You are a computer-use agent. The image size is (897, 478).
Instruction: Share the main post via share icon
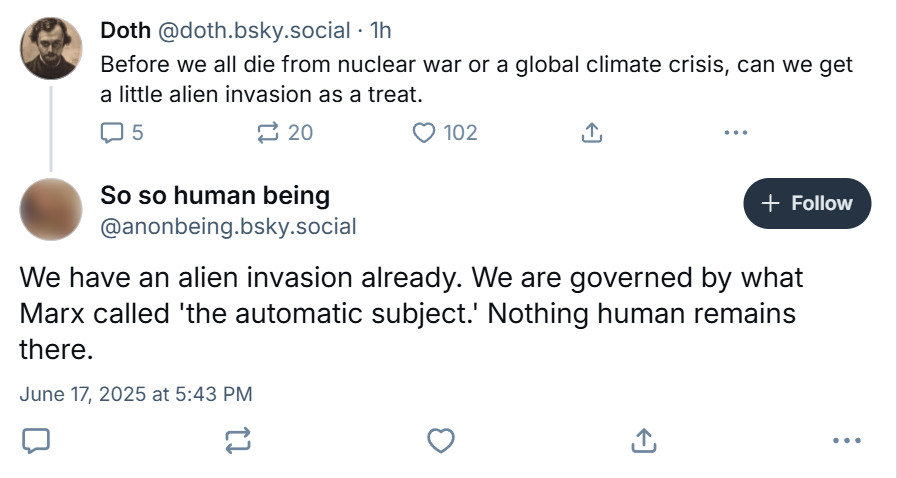[x=644, y=440]
